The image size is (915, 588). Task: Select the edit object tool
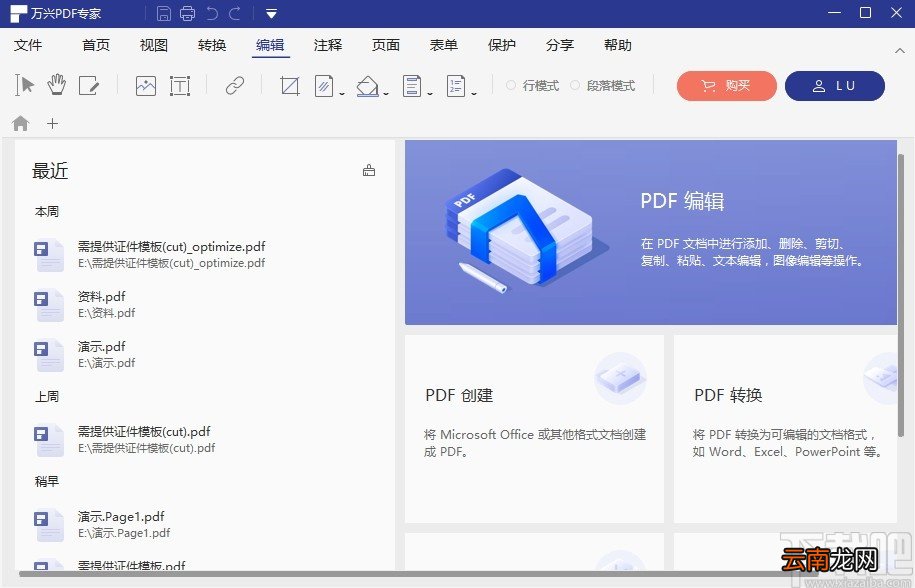pyautogui.click(x=89, y=86)
